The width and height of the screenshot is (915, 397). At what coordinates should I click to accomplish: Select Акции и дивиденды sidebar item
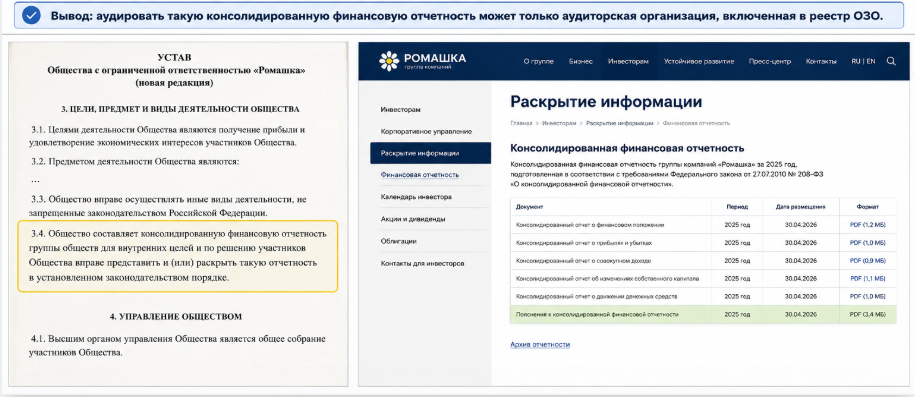coord(413,219)
